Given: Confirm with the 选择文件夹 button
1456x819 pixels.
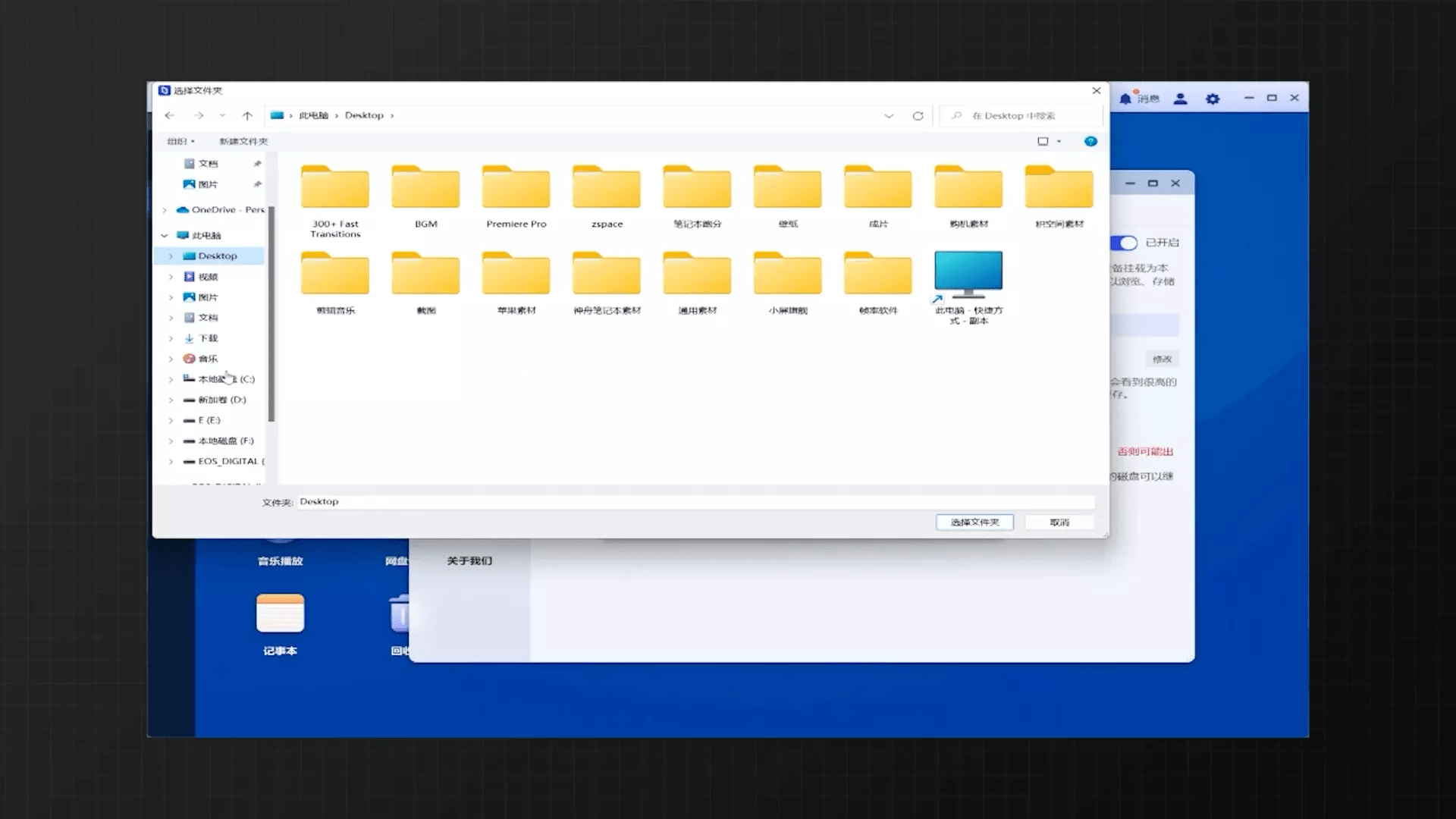Looking at the screenshot, I should pos(974,522).
